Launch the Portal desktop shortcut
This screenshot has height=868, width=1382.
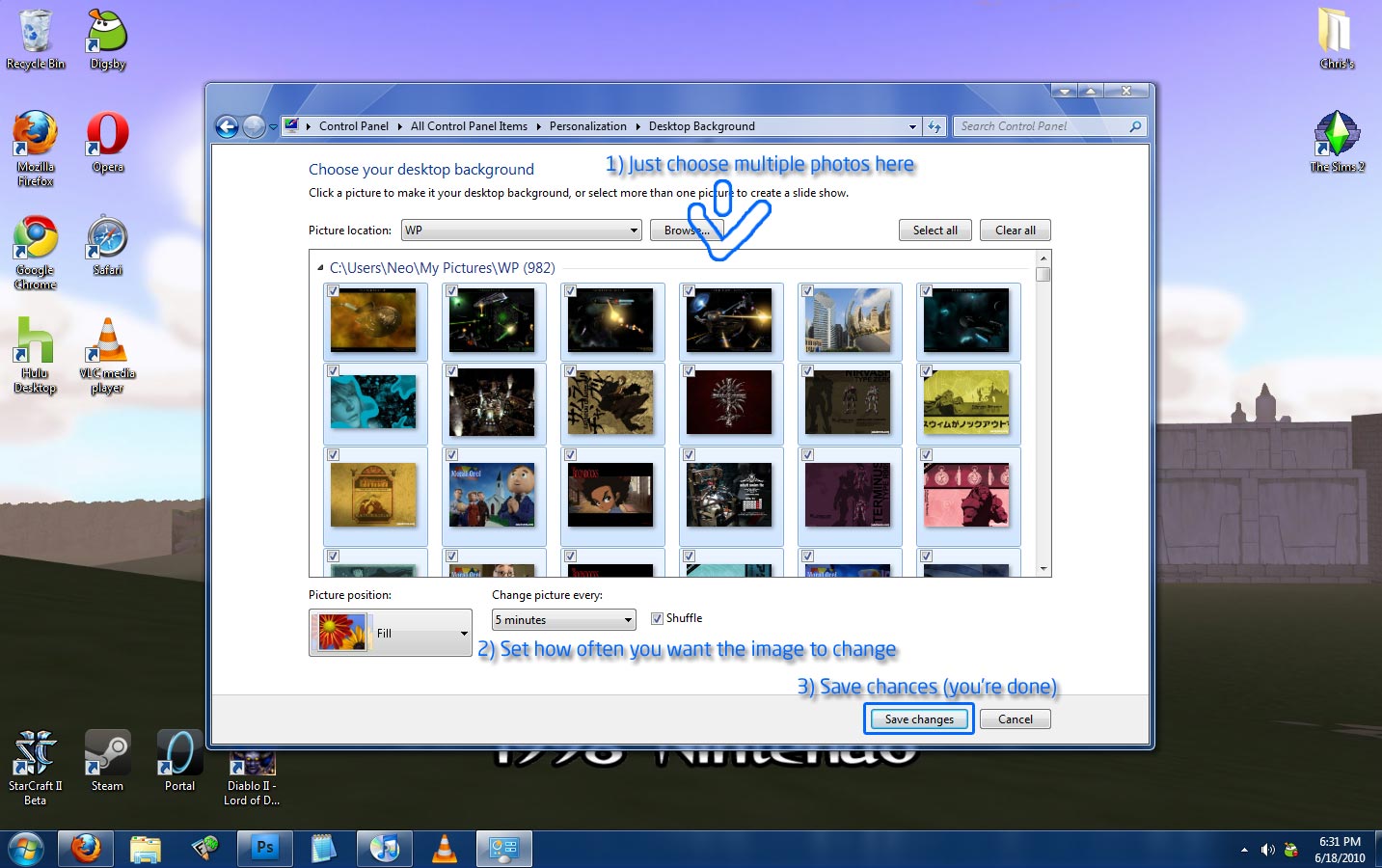[180, 761]
